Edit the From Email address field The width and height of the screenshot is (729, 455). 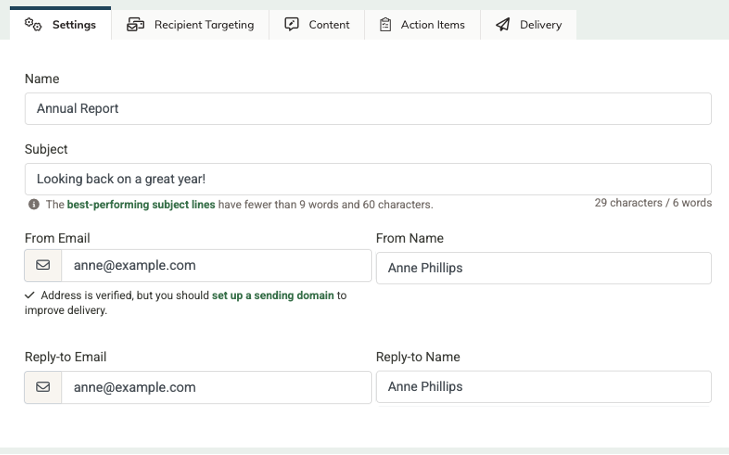(x=215, y=266)
